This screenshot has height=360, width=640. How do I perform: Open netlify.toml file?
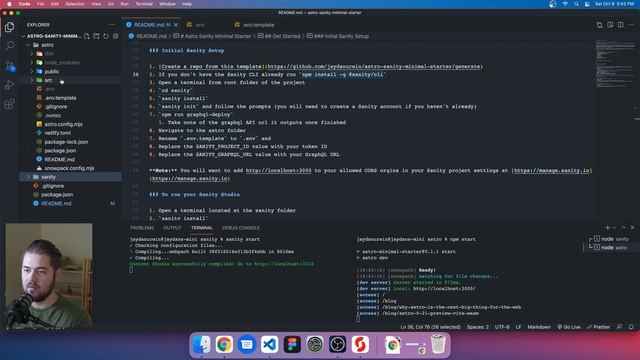click(58, 133)
